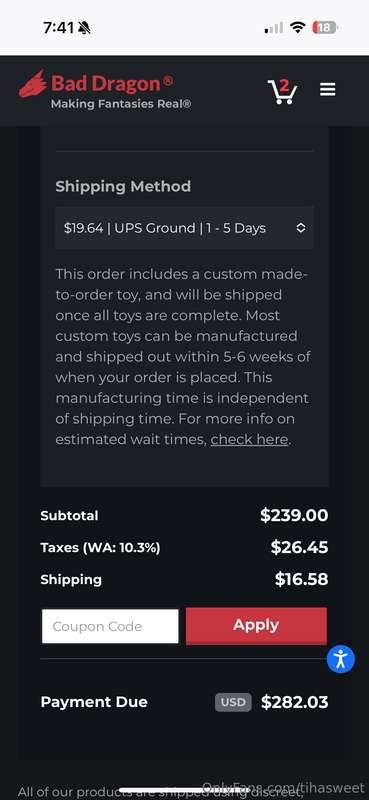Screen dimensions: 369x800
Task: Click the up-down arrows on shipping selector
Action: [301, 228]
